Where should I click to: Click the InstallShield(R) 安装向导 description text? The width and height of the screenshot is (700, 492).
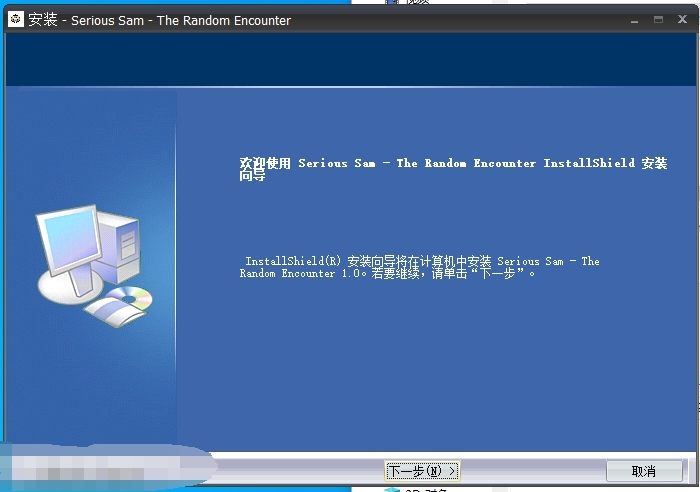419,267
